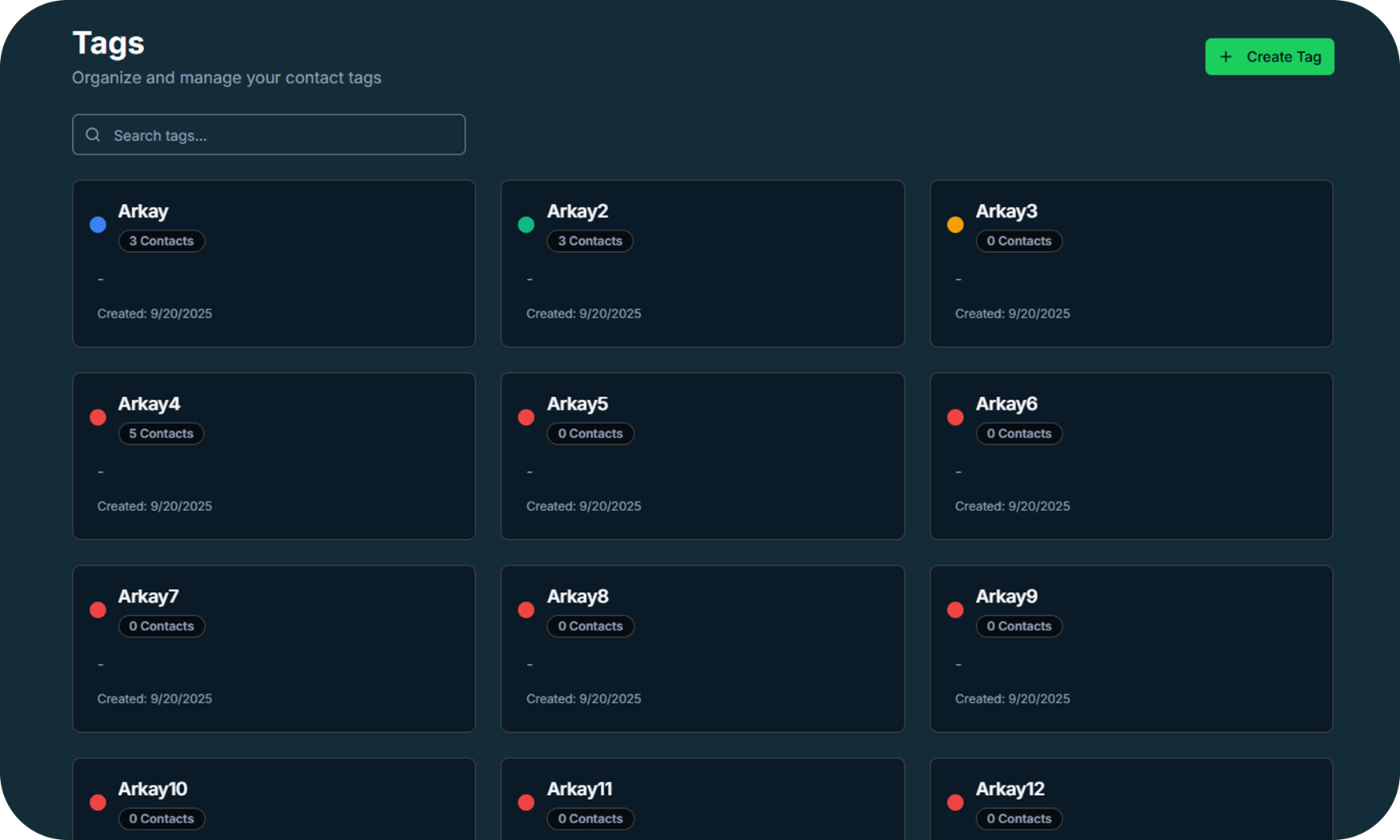1400x840 pixels.
Task: Click the red dot next to Arkay9
Action: click(x=954, y=610)
